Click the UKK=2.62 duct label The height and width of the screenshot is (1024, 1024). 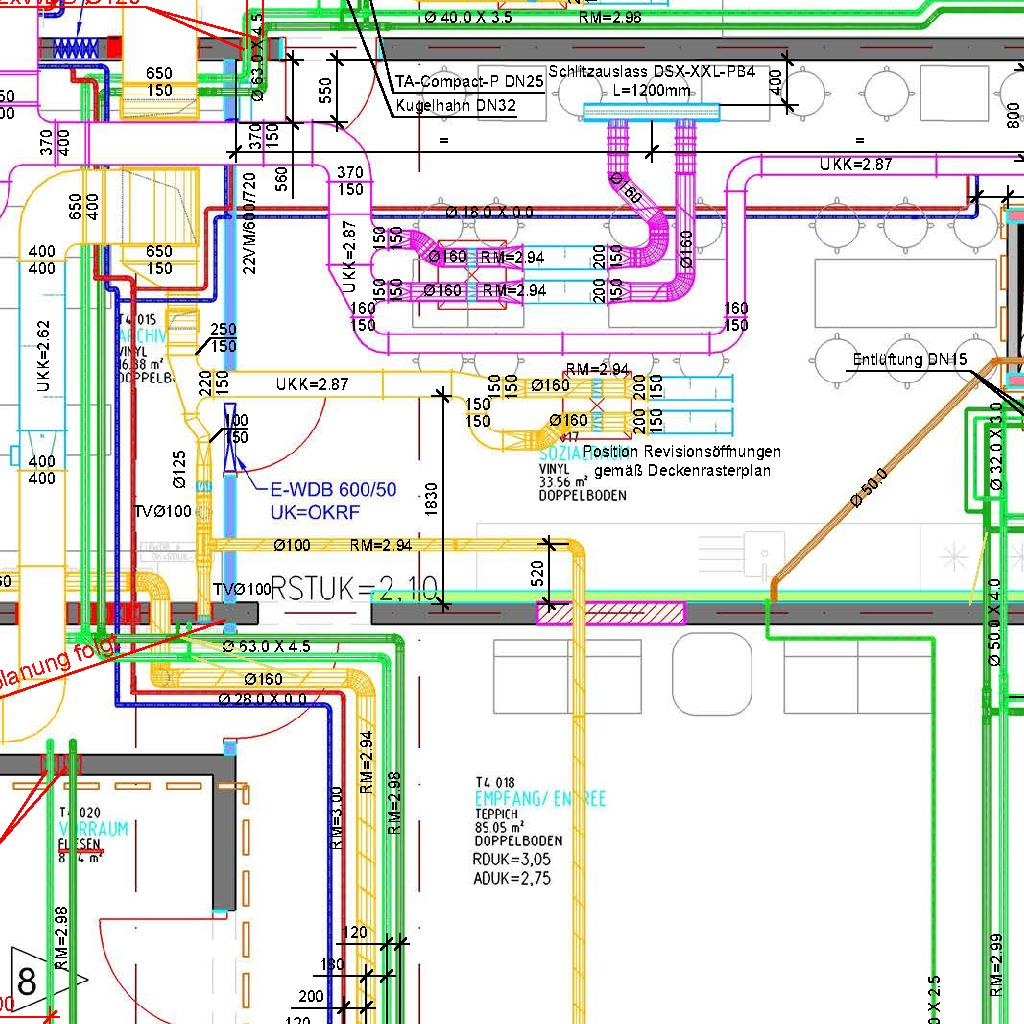(x=43, y=357)
